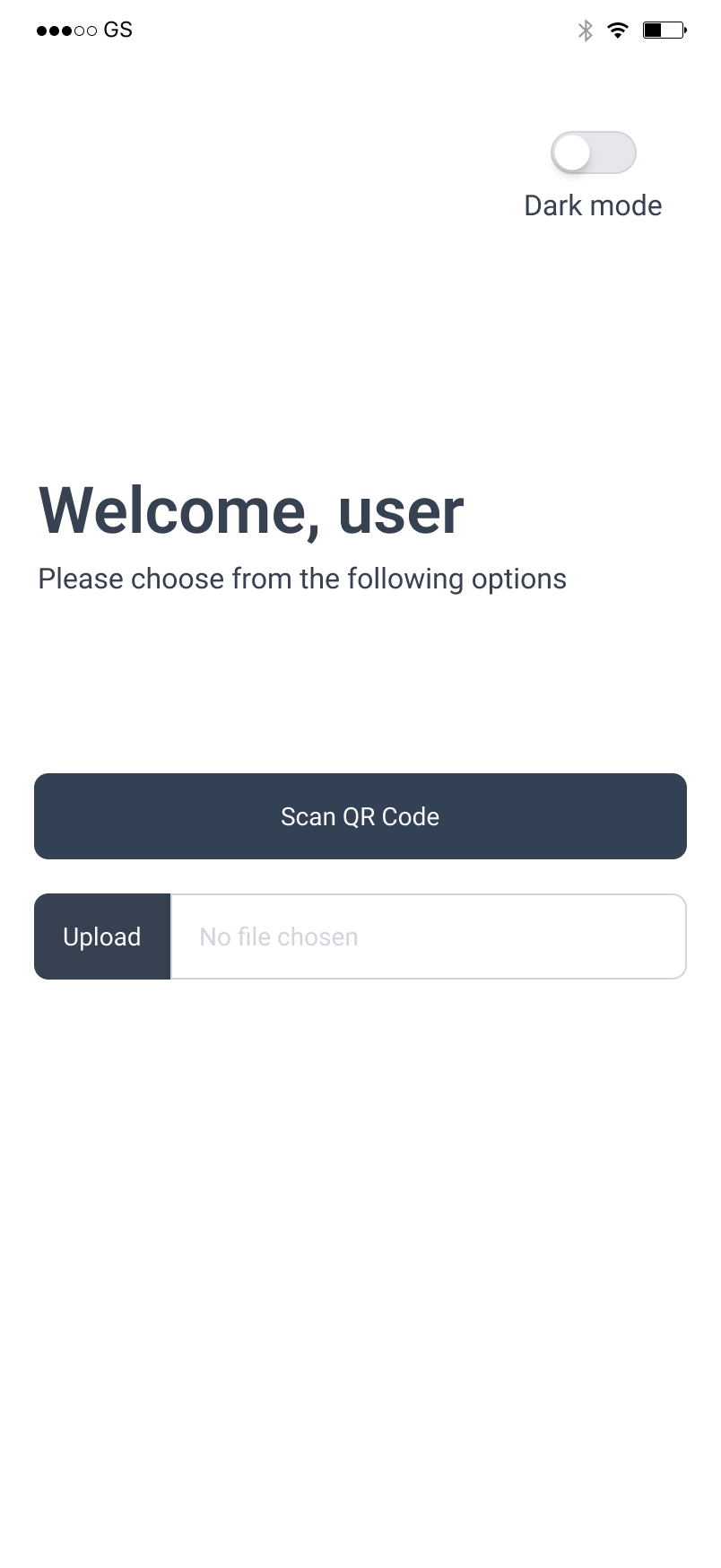The width and height of the screenshot is (721, 1568).
Task: Select the 'No file chosen' file field
Action: click(428, 936)
